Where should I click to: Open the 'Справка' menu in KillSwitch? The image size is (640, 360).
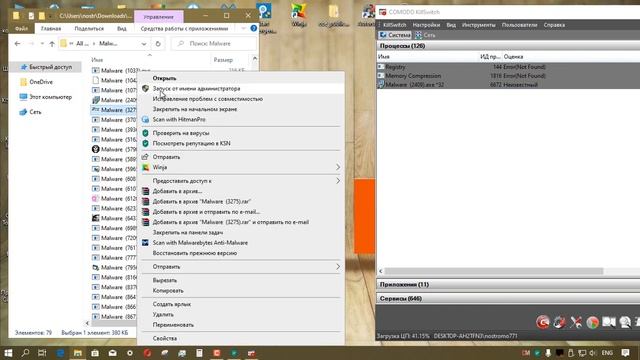click(x=554, y=25)
